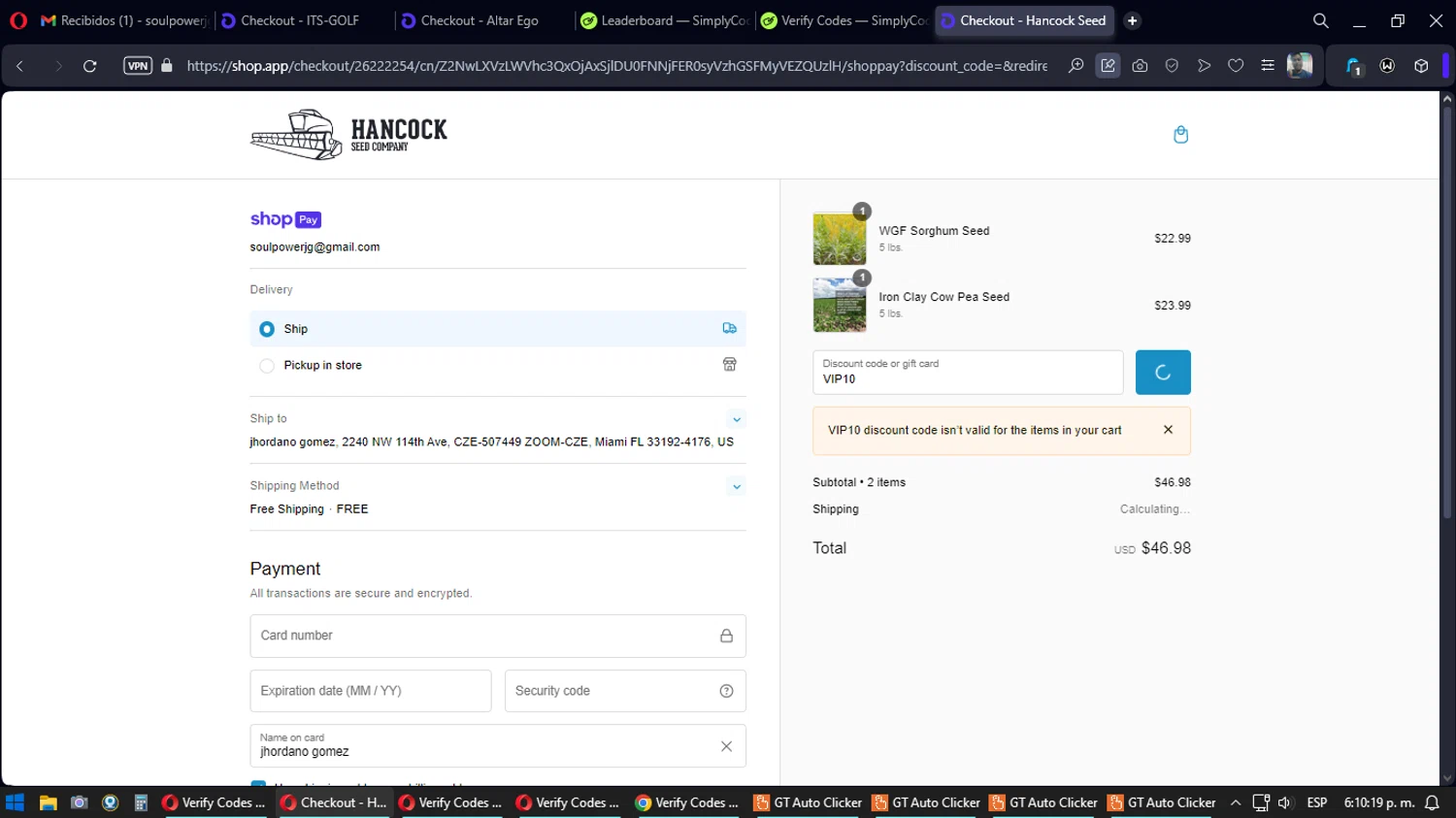Click the lock site security icon

tap(167, 66)
